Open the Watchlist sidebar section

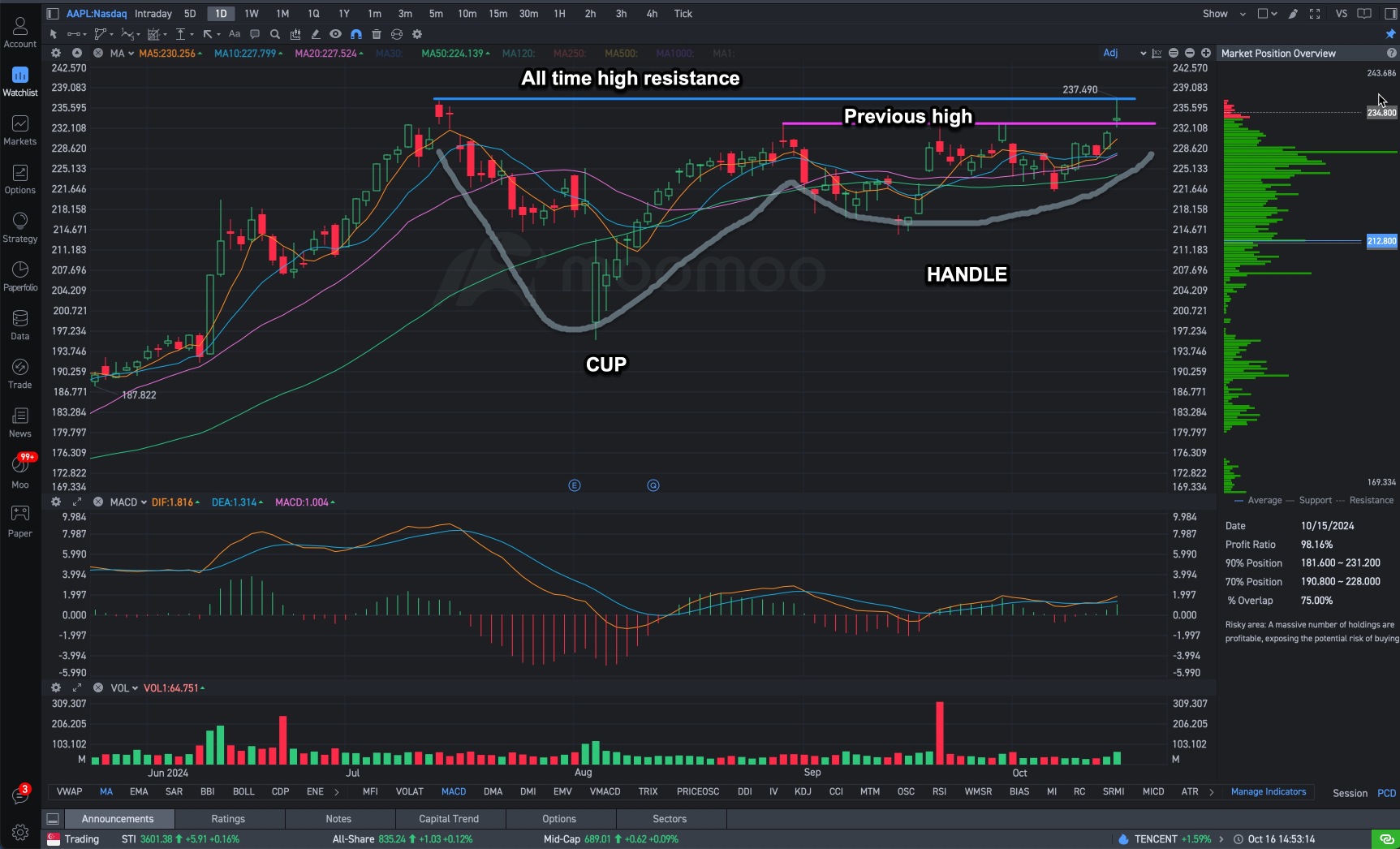point(20,81)
